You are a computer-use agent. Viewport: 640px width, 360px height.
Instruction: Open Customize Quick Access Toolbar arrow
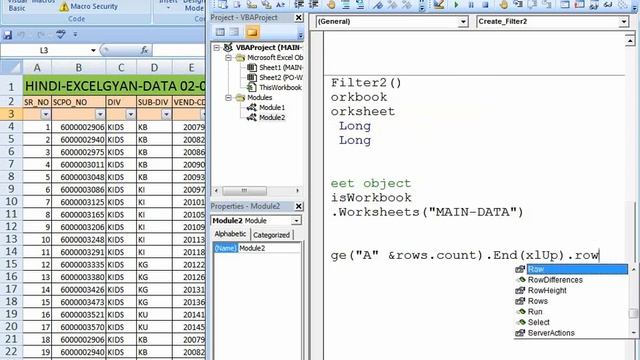coord(75,35)
